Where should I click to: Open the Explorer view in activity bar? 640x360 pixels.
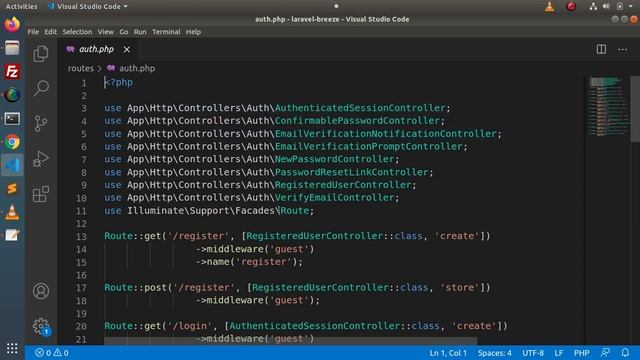pyautogui.click(x=41, y=54)
